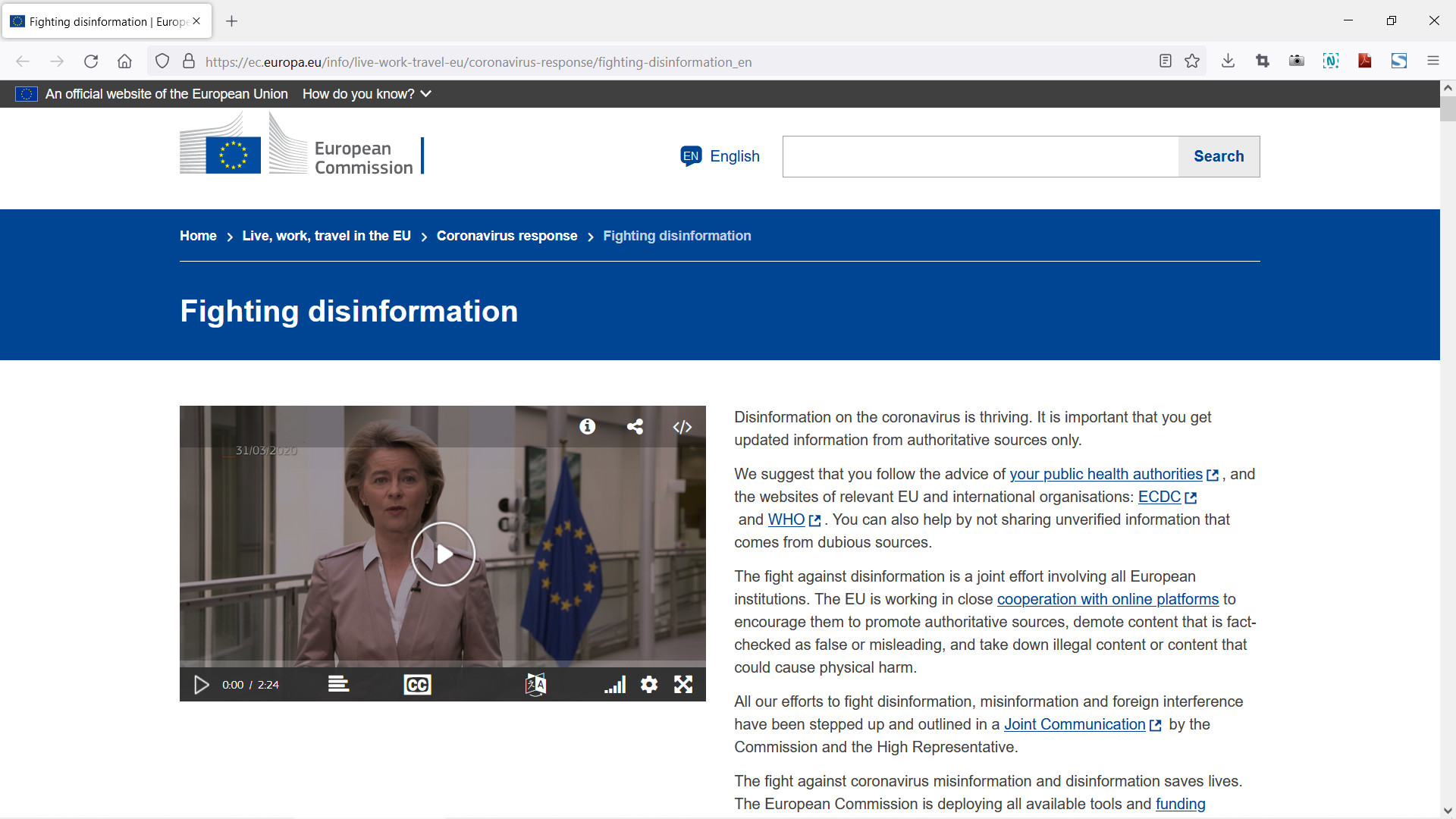Click the video share icon
Viewport: 1456px width, 819px height.
pyautogui.click(x=635, y=427)
